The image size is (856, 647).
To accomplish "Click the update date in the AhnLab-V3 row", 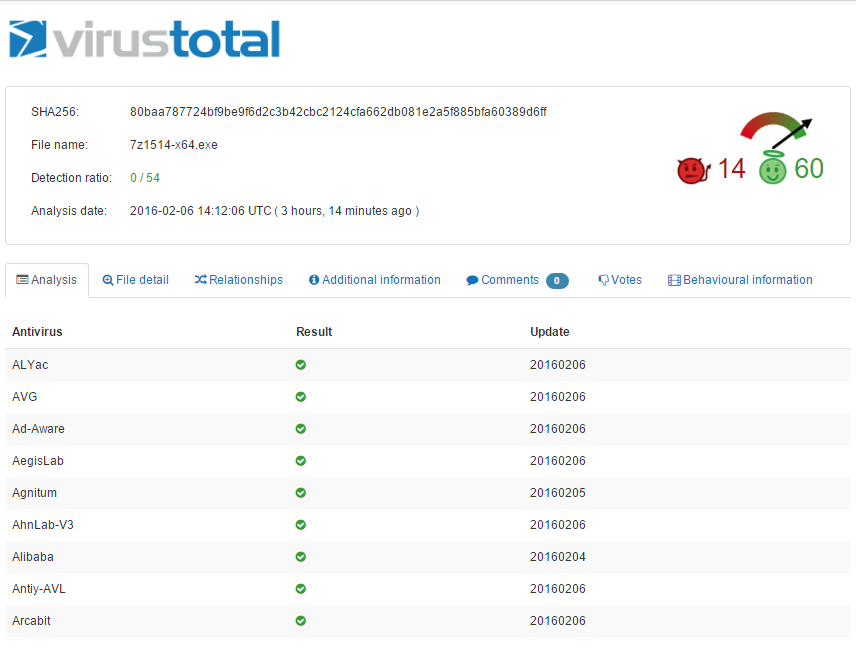I will 557,525.
